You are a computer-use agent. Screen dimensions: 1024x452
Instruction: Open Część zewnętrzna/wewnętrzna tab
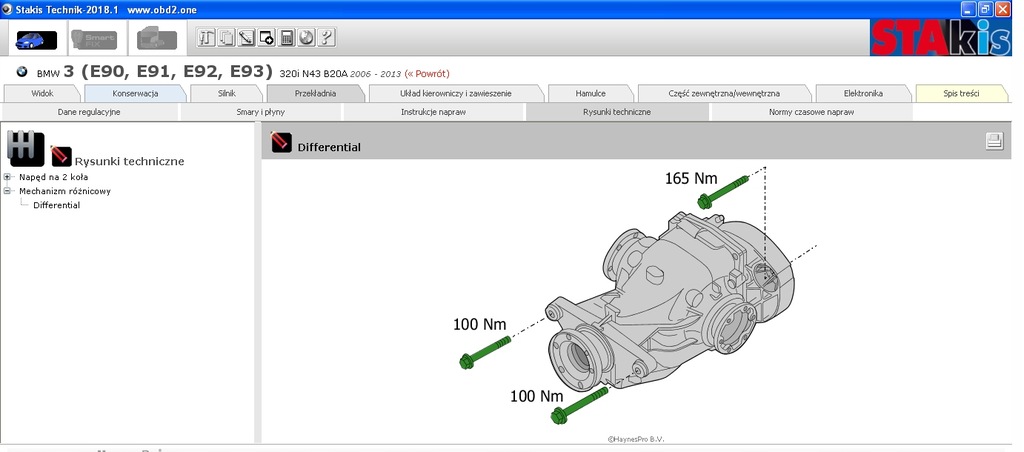tap(724, 93)
